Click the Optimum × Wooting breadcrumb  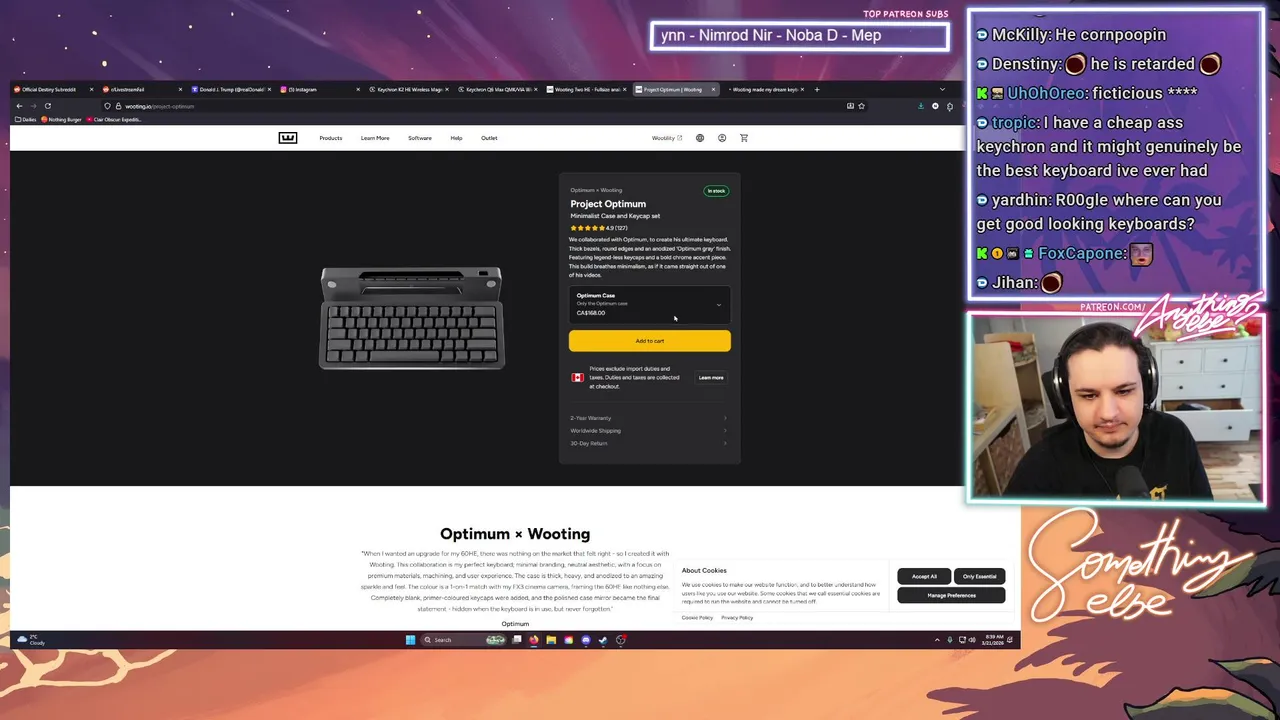tap(596, 190)
